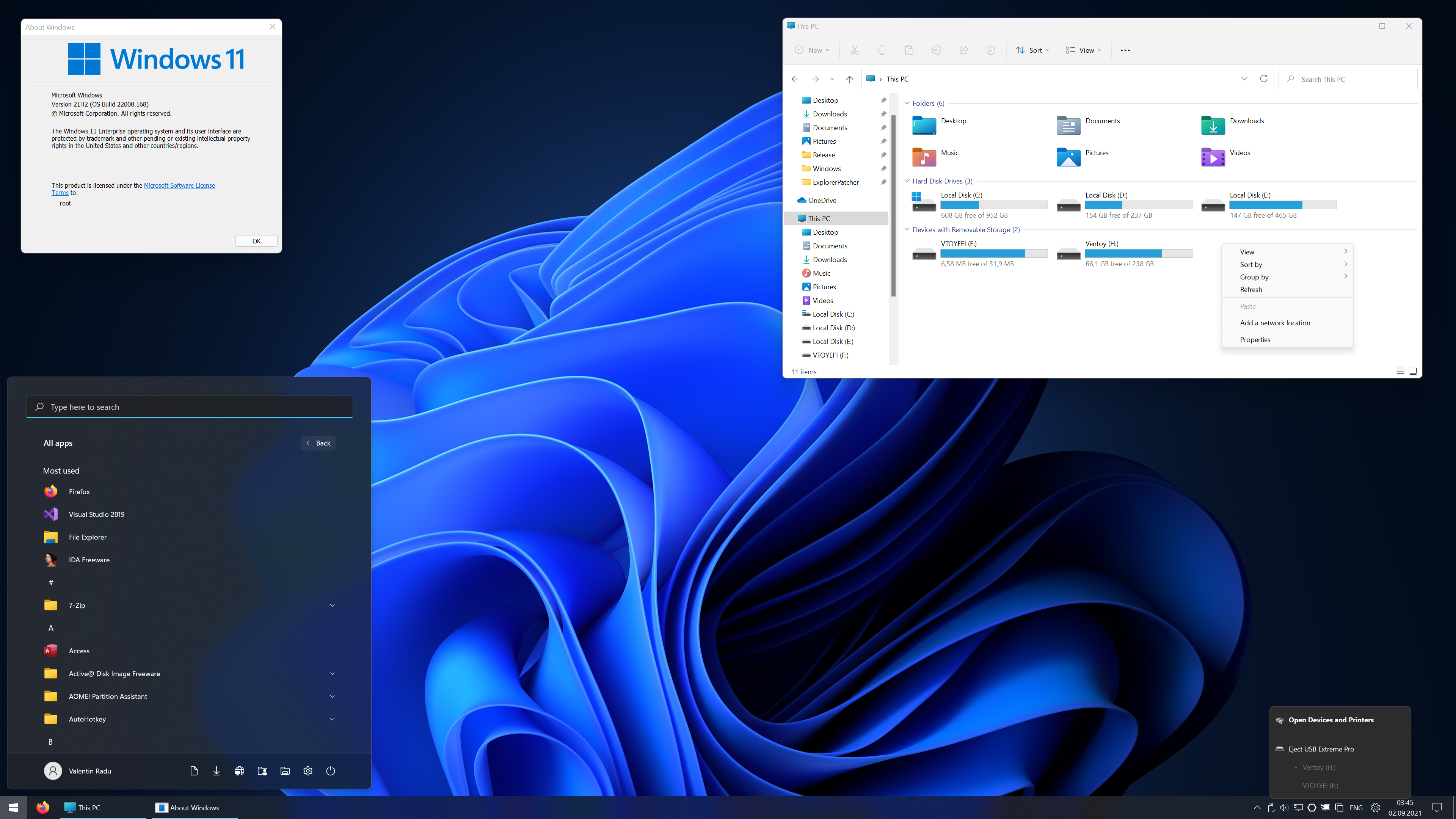The width and height of the screenshot is (1456, 819).
Task: Click the Type here to search field
Action: tap(189, 407)
